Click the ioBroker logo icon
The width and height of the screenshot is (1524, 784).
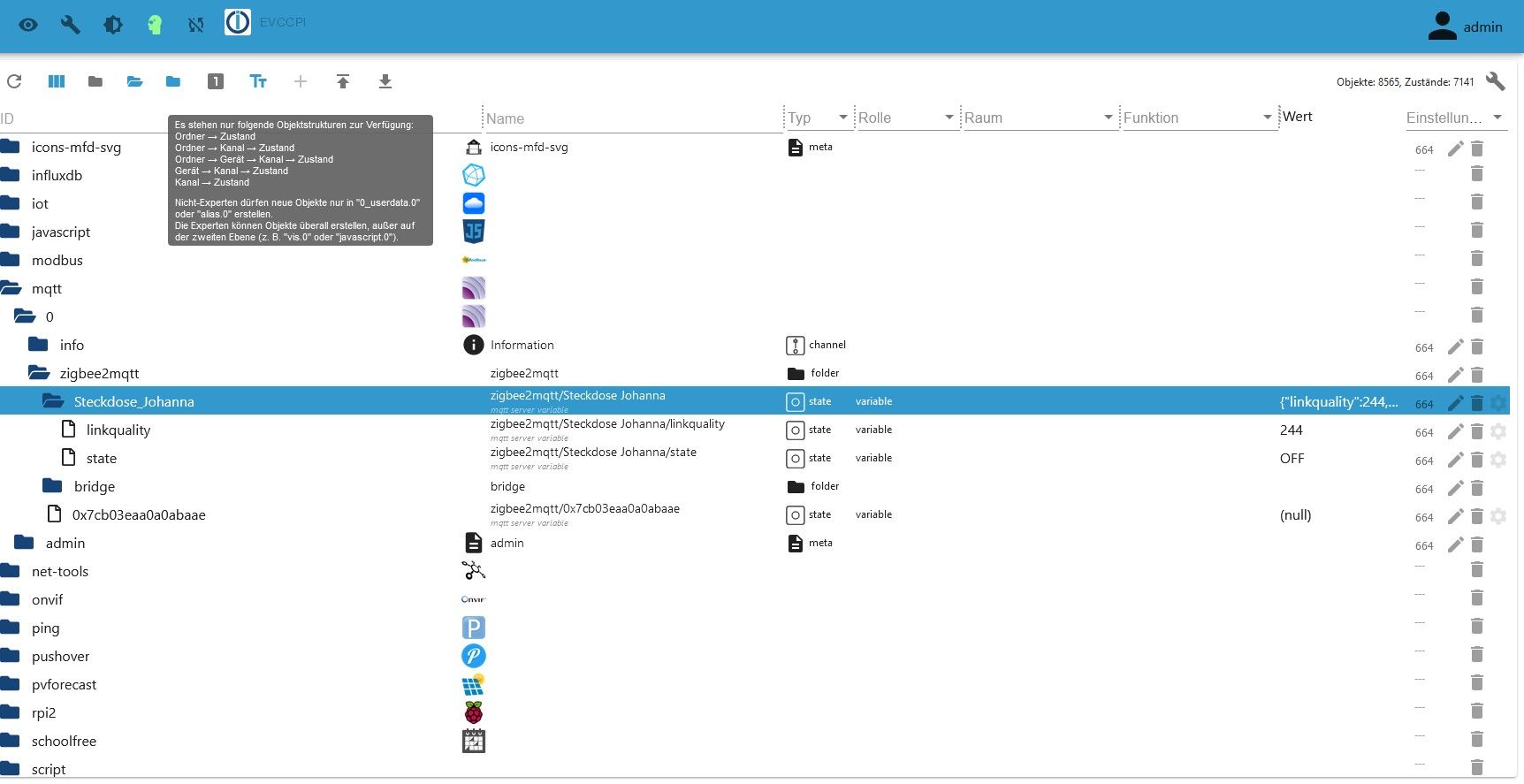(238, 22)
